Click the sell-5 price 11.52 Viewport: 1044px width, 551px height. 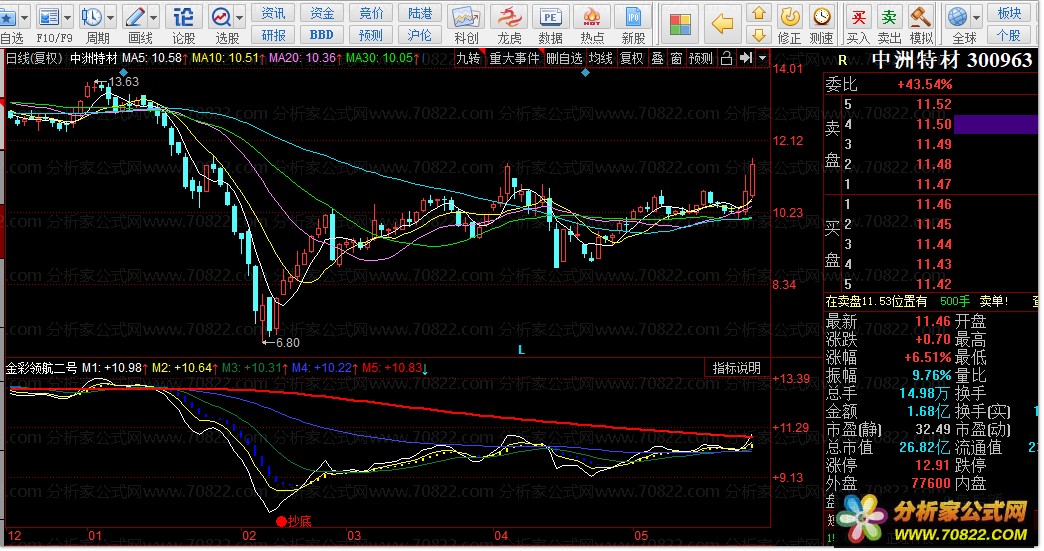click(x=933, y=104)
